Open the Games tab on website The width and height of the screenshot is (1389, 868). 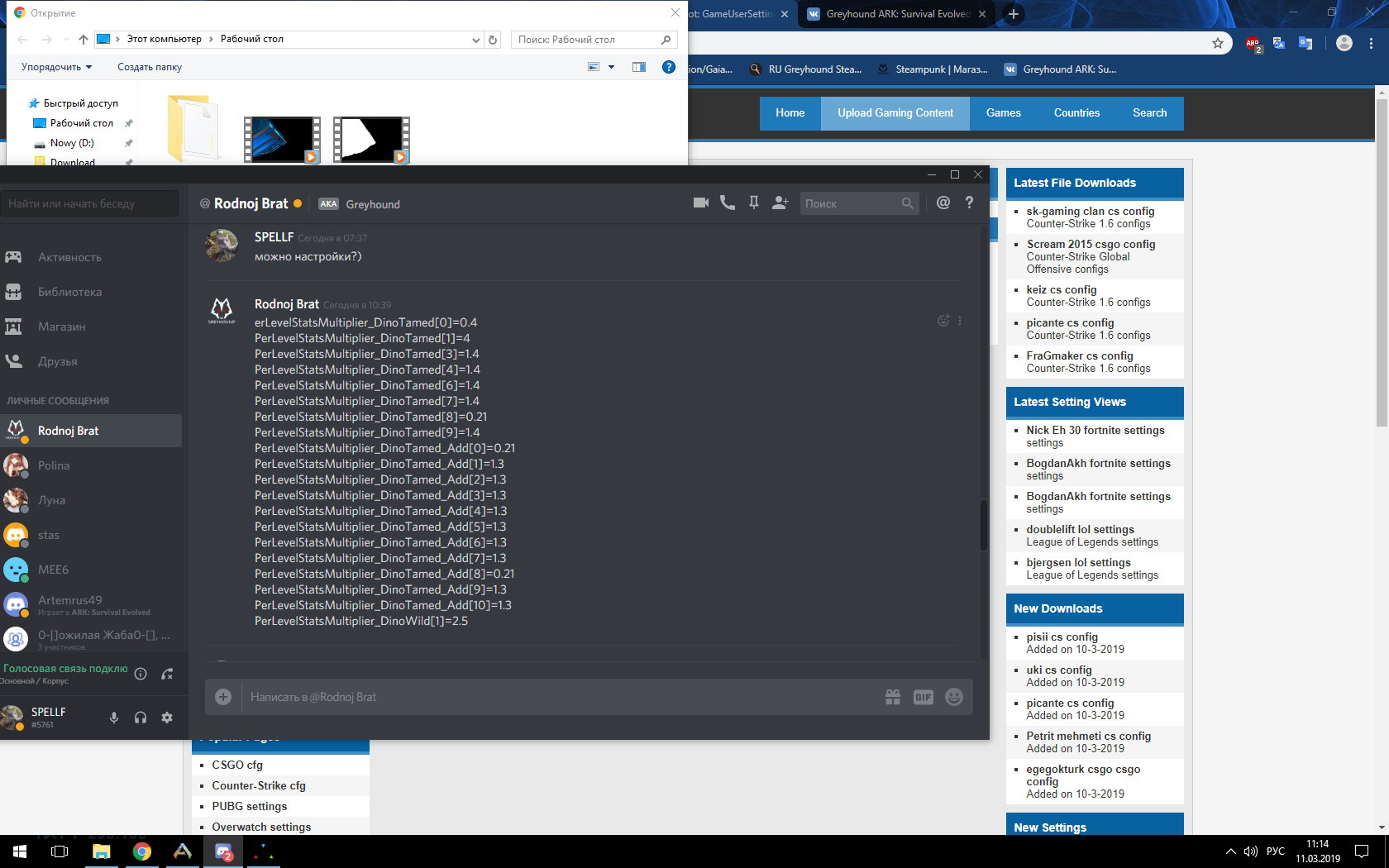pos(1003,113)
